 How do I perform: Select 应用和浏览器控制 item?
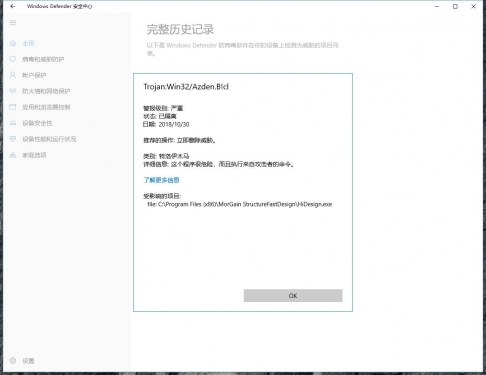(x=46, y=107)
